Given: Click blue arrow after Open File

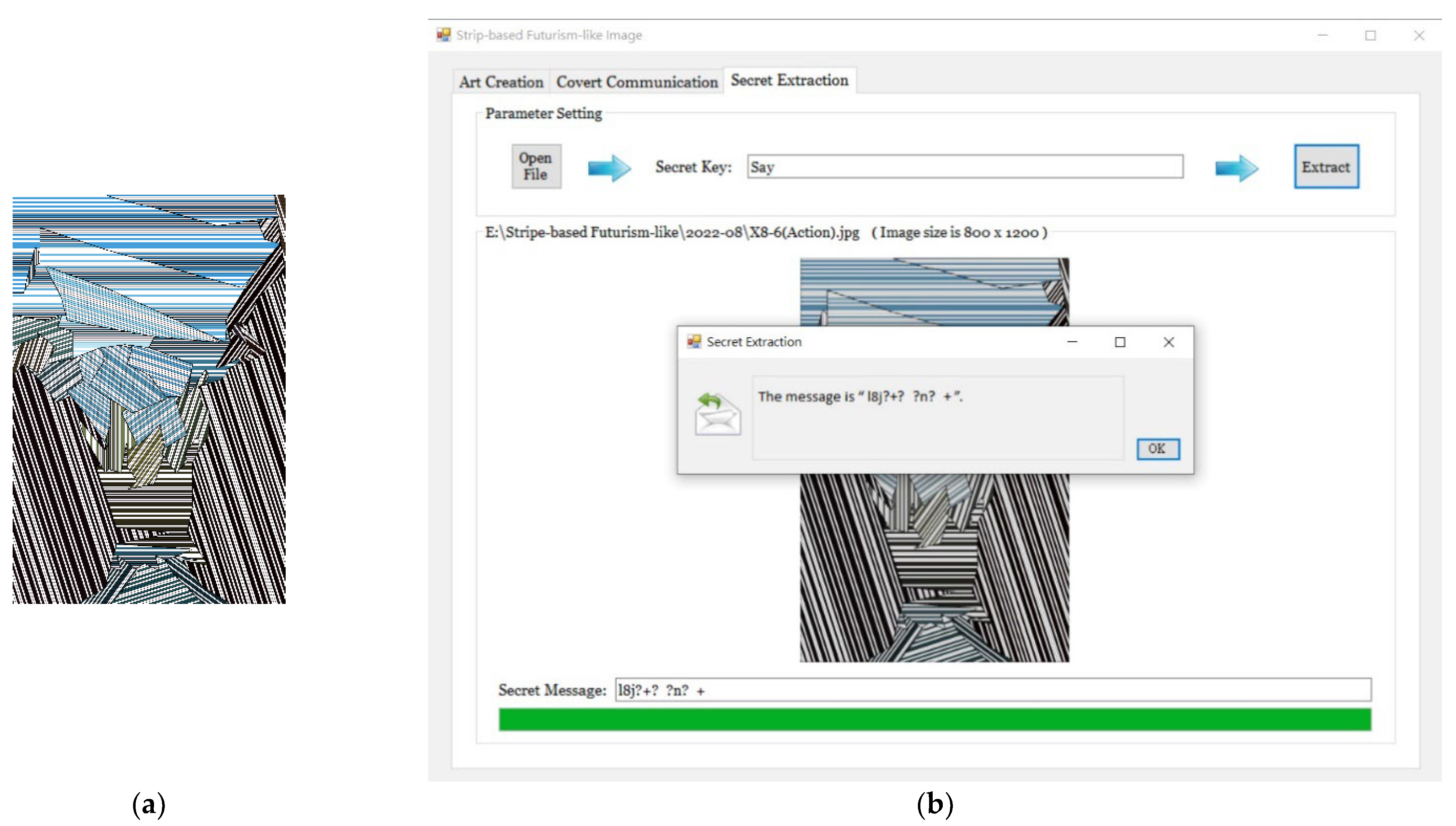Looking at the screenshot, I should [609, 168].
